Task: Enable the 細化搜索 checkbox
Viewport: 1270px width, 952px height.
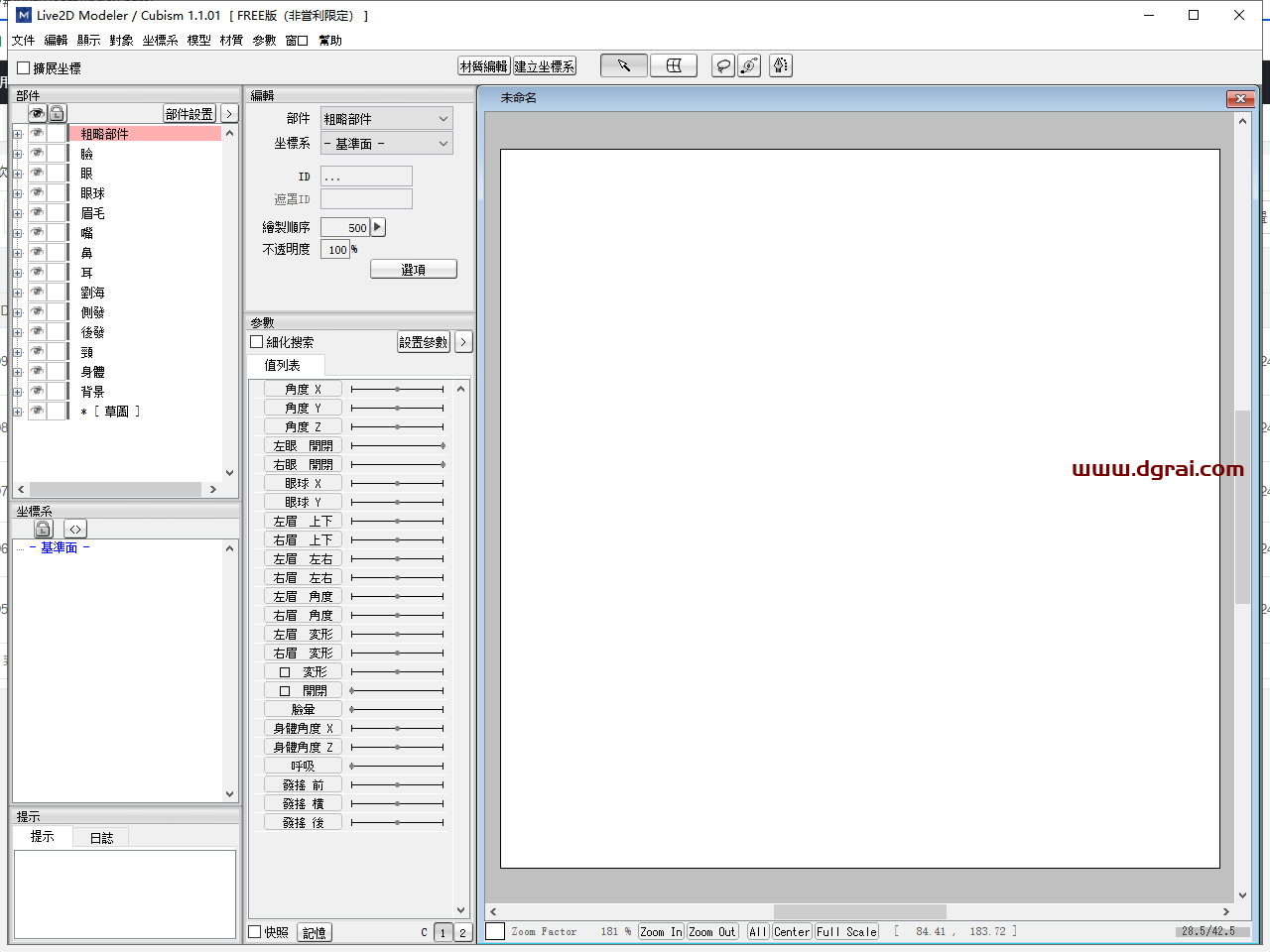Action: click(257, 342)
